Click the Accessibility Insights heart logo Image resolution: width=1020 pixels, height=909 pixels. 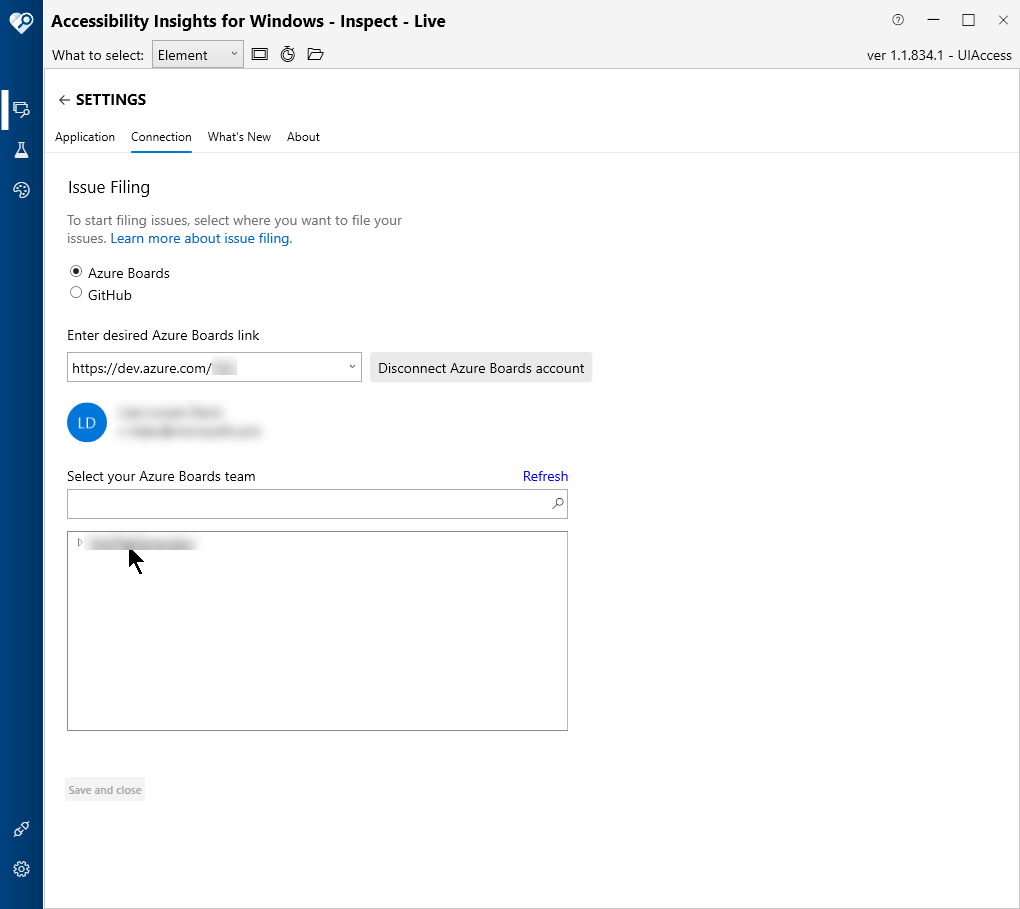click(x=21, y=23)
